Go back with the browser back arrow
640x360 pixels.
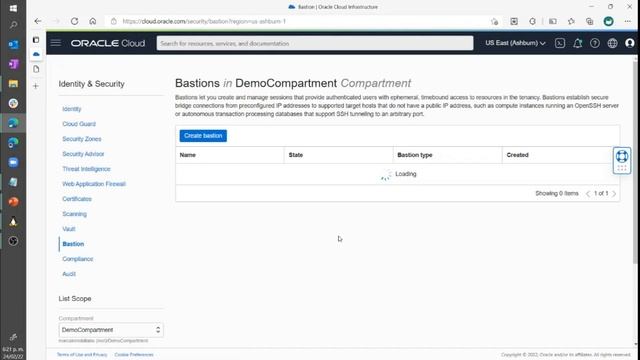(38, 21)
